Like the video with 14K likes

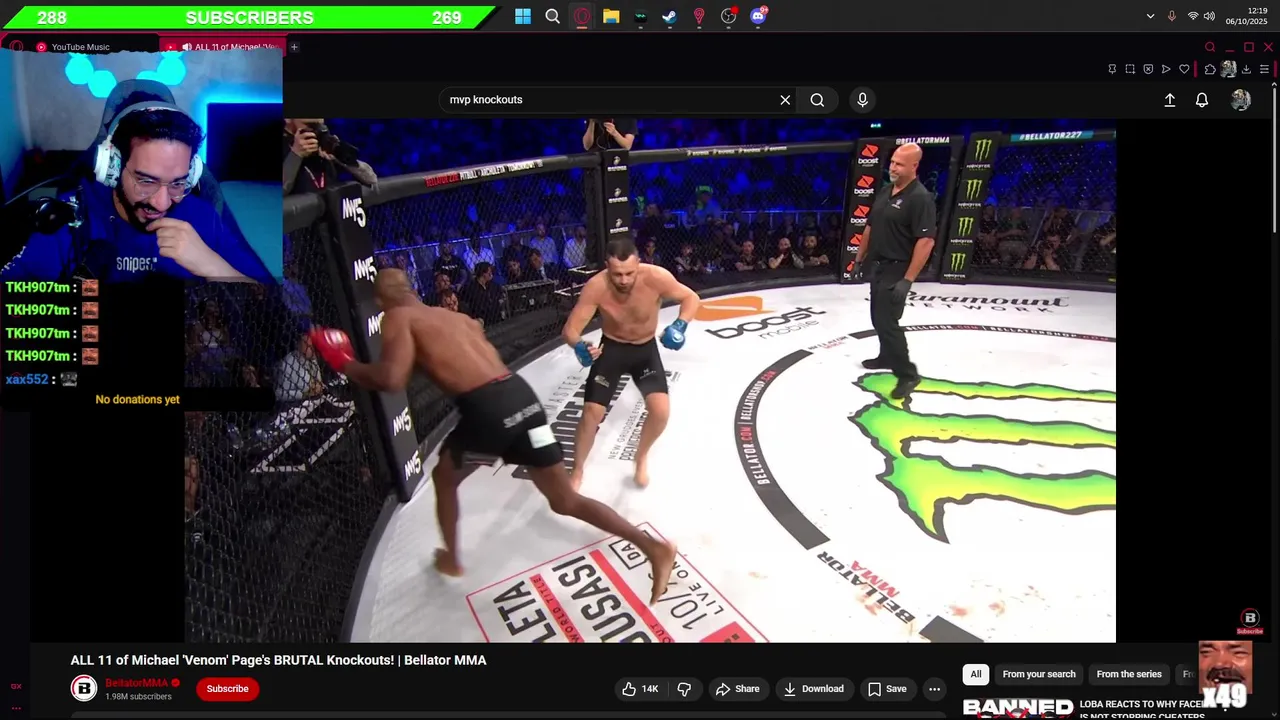tap(640, 689)
